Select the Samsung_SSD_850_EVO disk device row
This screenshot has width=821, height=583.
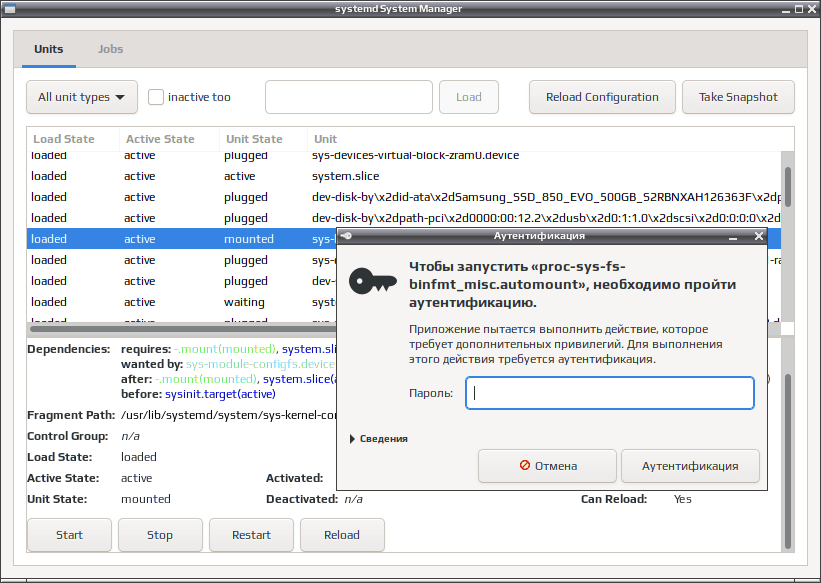point(404,197)
